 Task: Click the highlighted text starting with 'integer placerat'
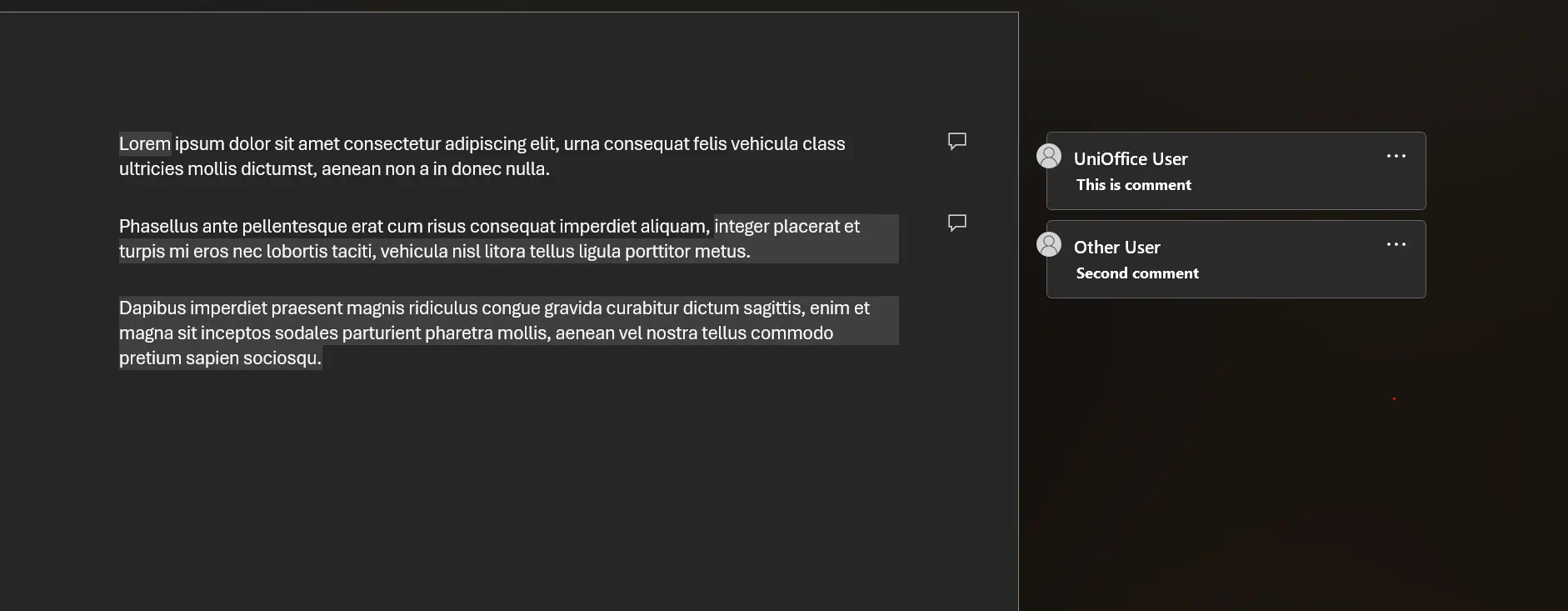[786, 225]
